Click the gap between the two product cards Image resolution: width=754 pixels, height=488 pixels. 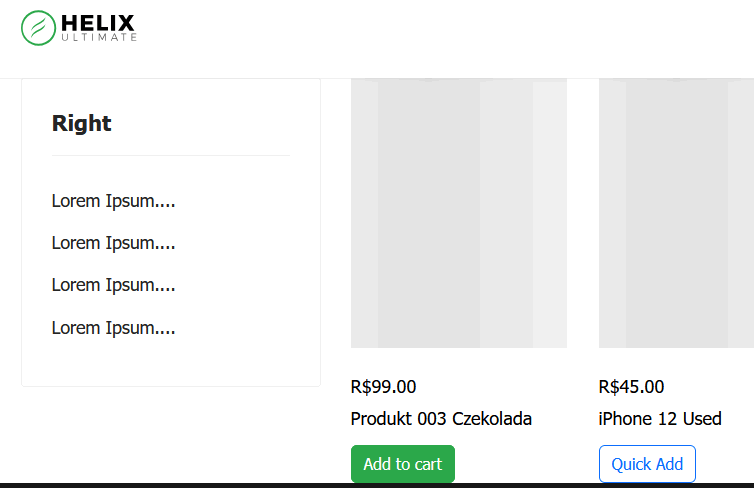582,250
